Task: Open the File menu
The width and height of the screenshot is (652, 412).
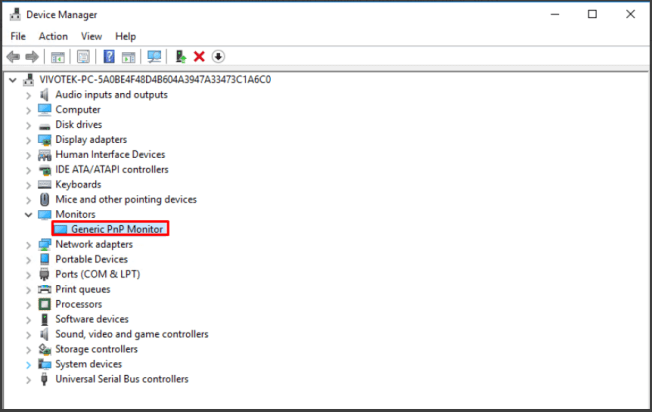Action: pyautogui.click(x=18, y=36)
